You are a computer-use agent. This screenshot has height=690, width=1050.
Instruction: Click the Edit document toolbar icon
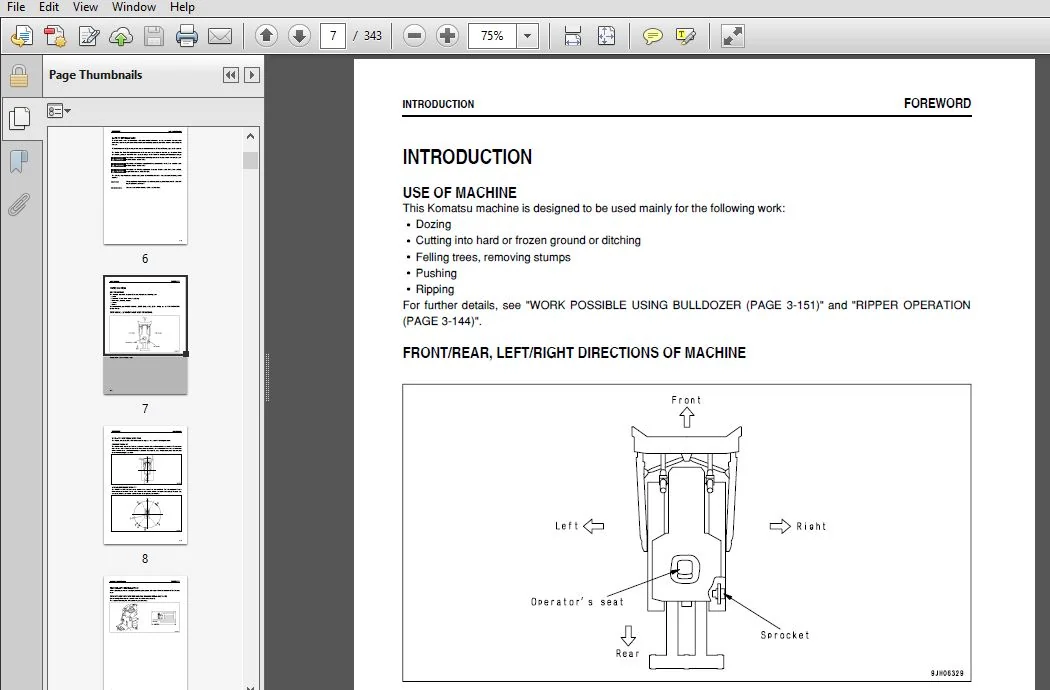coord(88,36)
